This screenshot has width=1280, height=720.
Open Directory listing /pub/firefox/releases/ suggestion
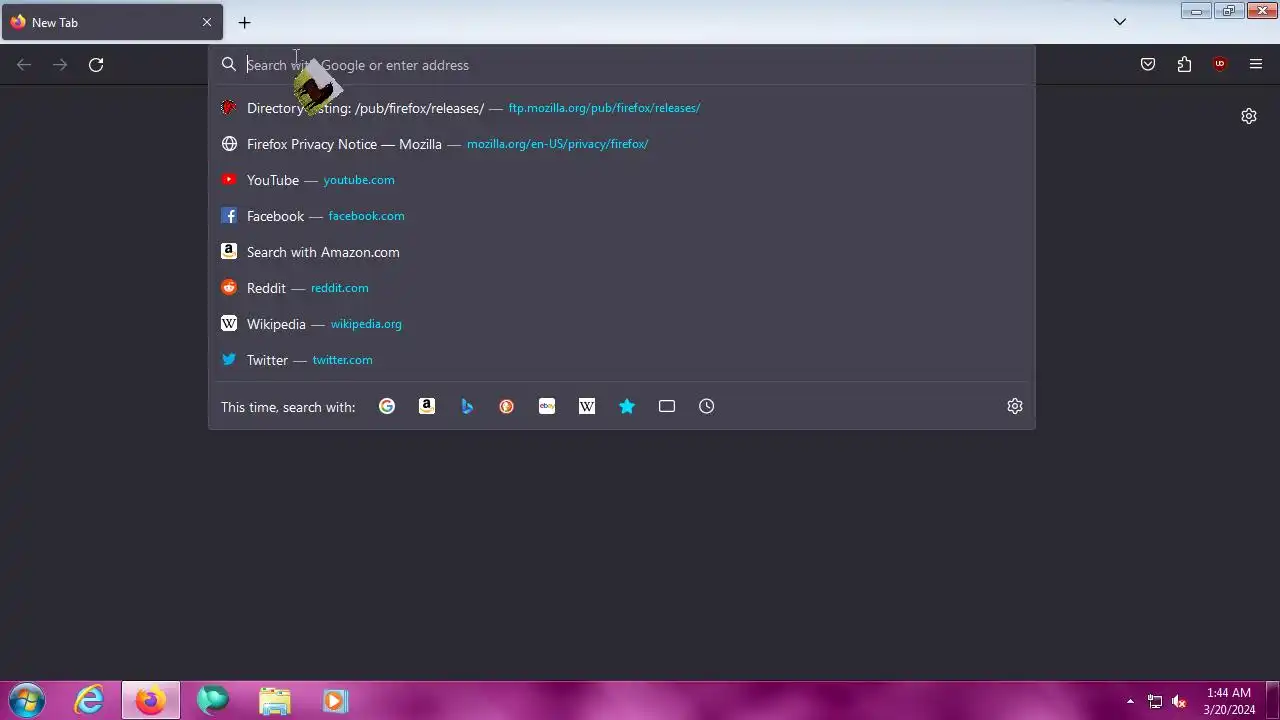(621, 108)
